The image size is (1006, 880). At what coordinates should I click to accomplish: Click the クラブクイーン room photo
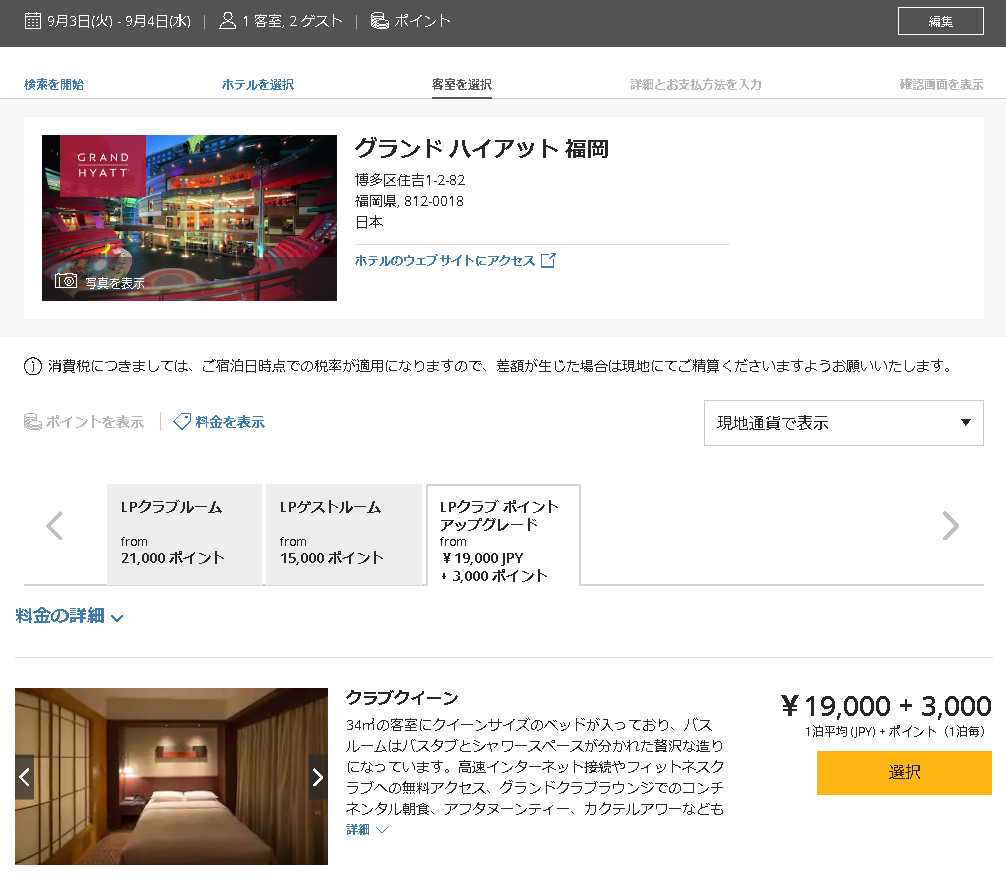click(x=171, y=777)
